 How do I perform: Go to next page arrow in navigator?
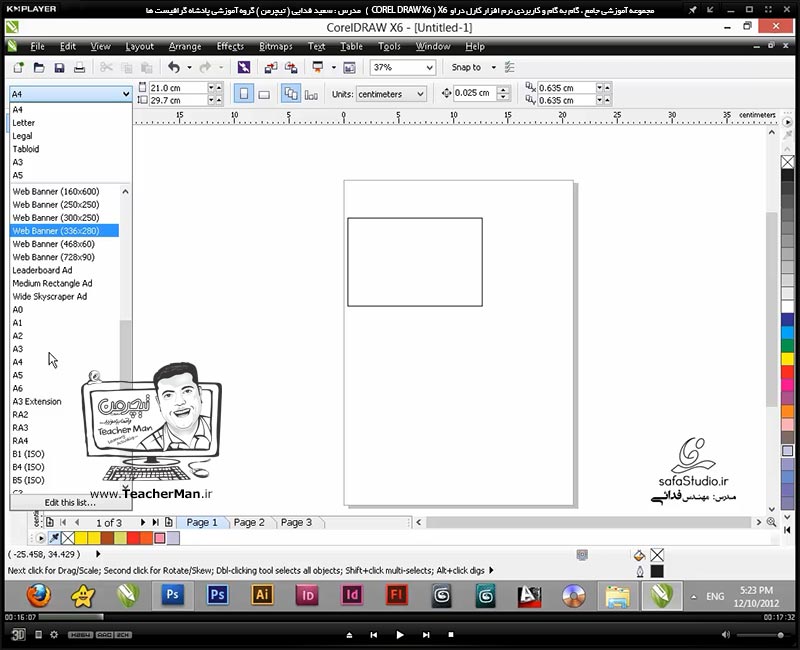click(142, 522)
